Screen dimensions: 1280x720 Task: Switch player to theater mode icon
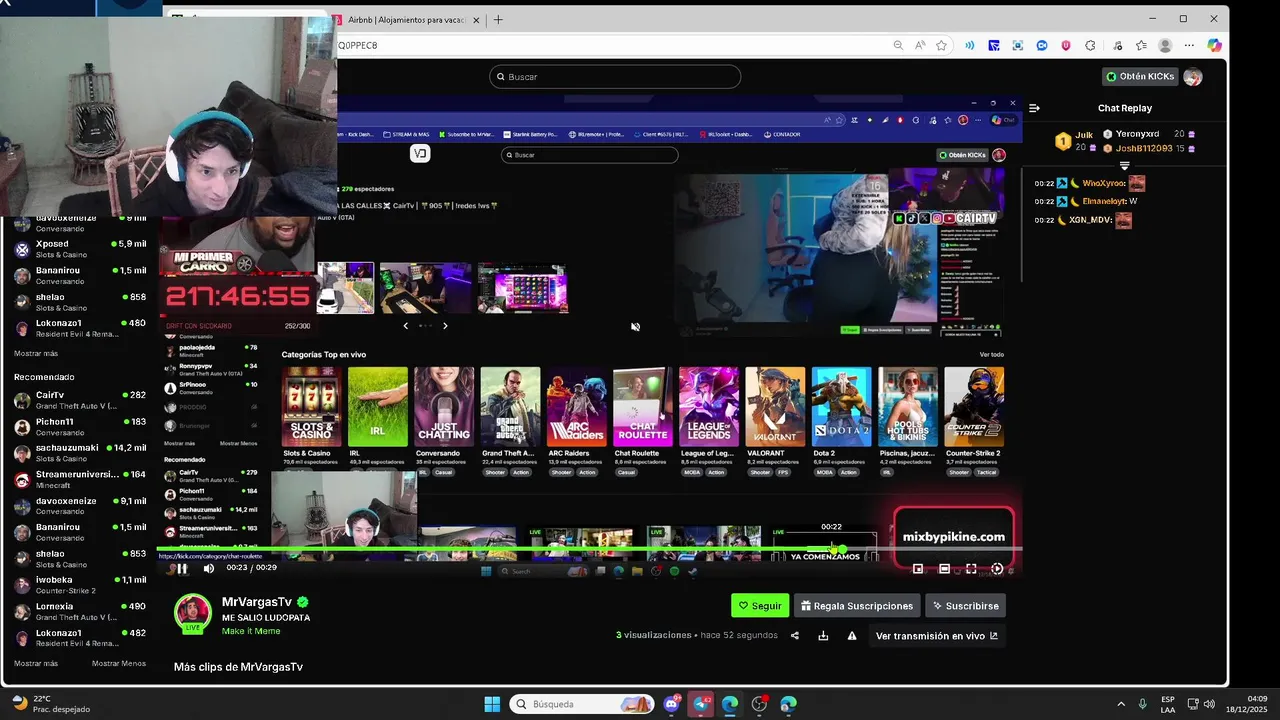(x=944, y=569)
